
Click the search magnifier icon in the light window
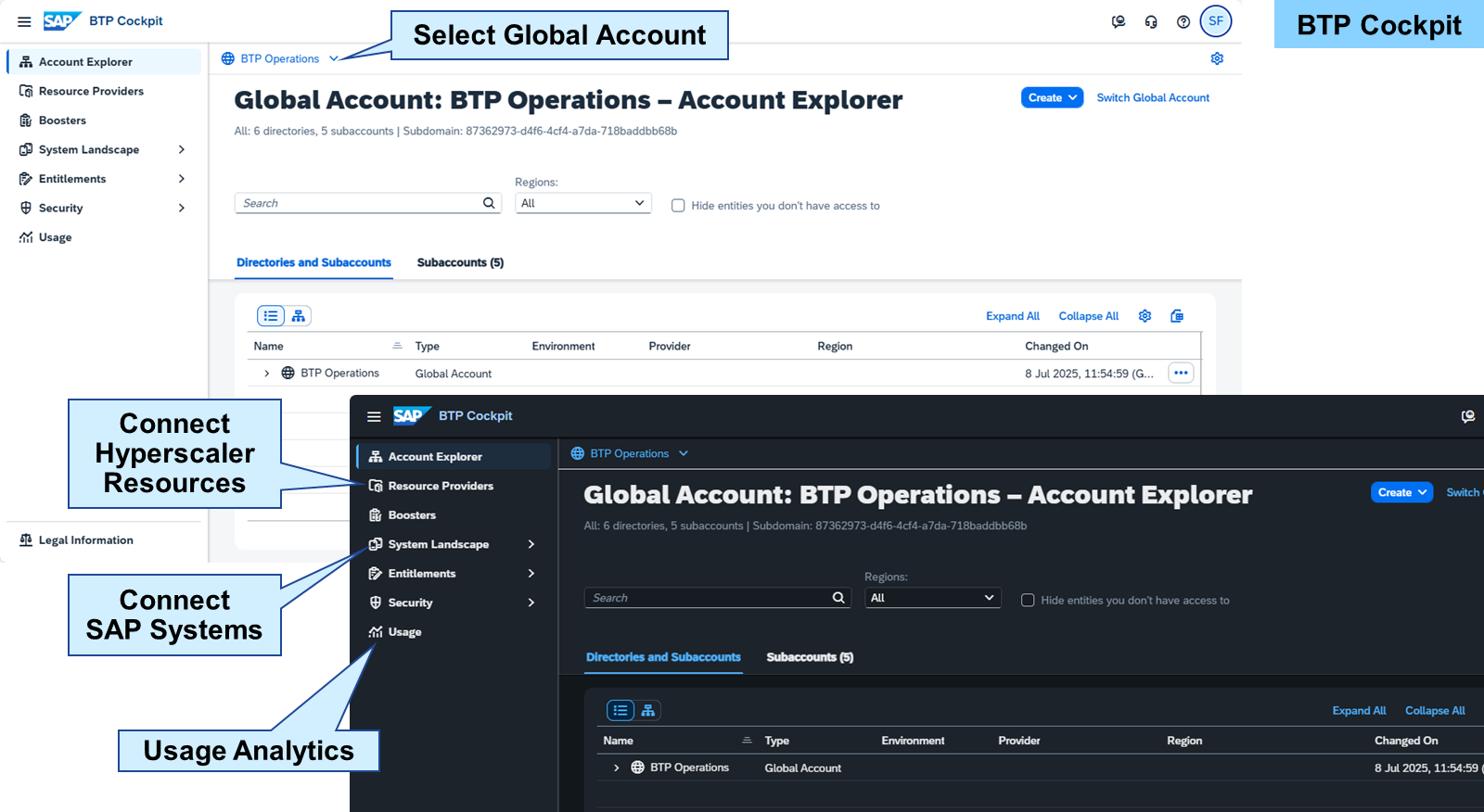(489, 203)
